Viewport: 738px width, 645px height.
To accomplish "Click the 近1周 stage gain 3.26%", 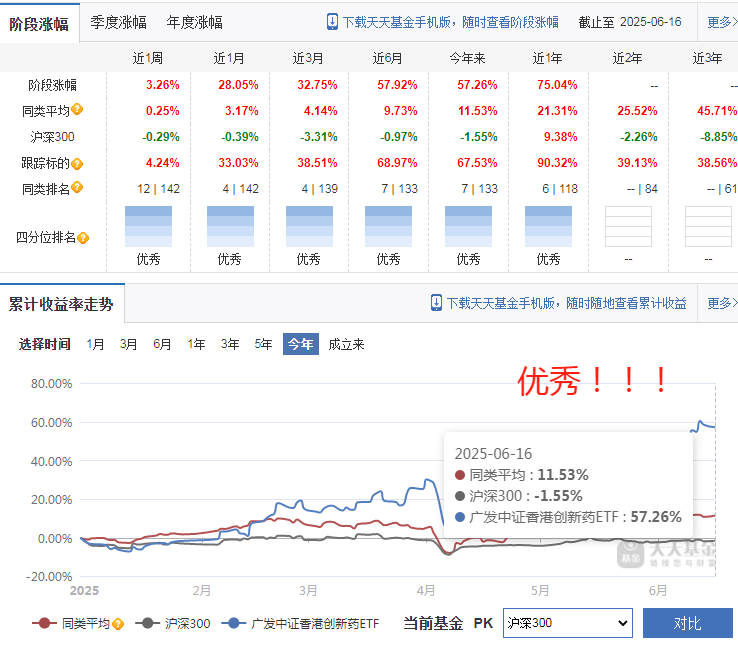I will pyautogui.click(x=162, y=85).
